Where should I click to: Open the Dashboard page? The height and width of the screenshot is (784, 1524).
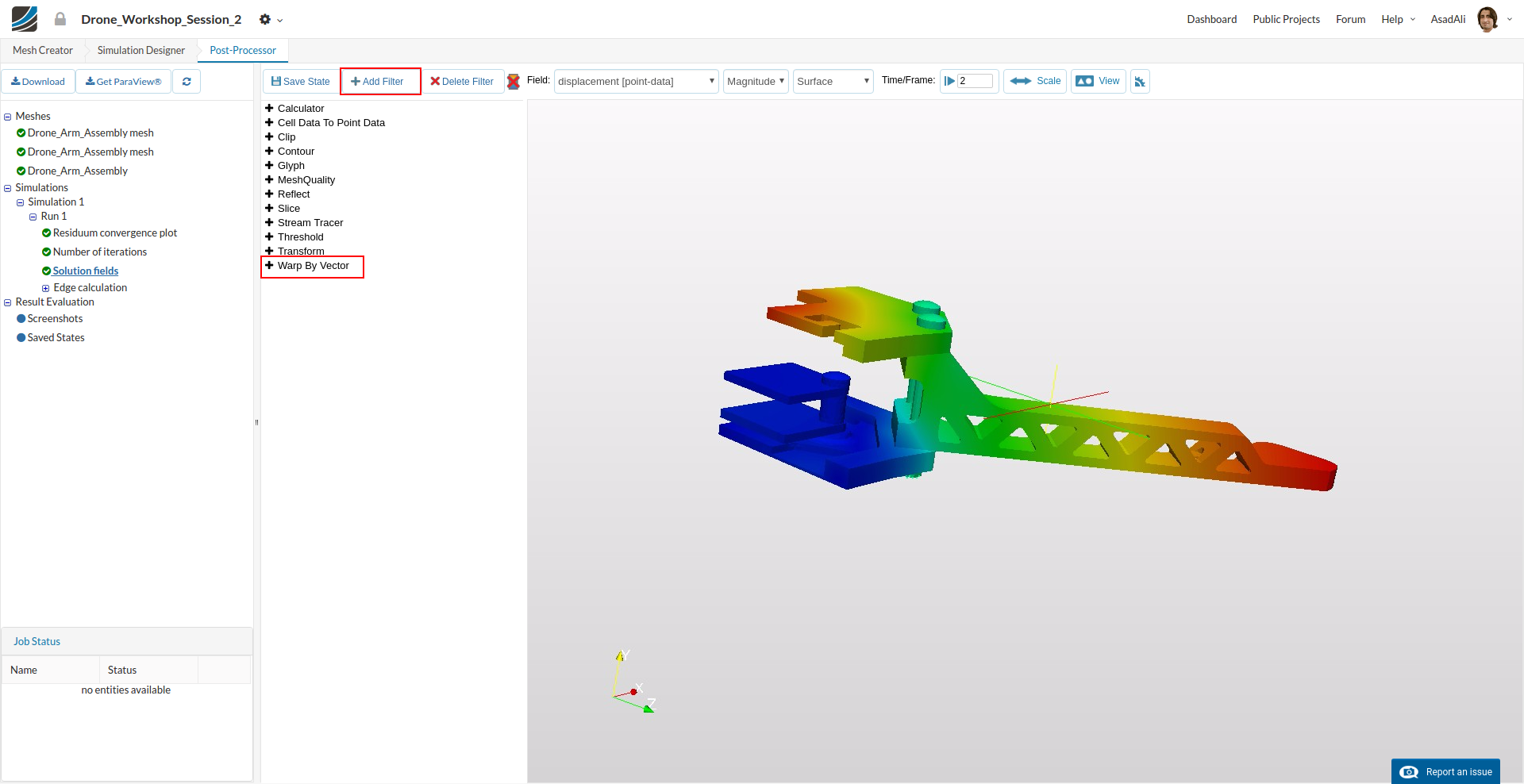point(1211,19)
